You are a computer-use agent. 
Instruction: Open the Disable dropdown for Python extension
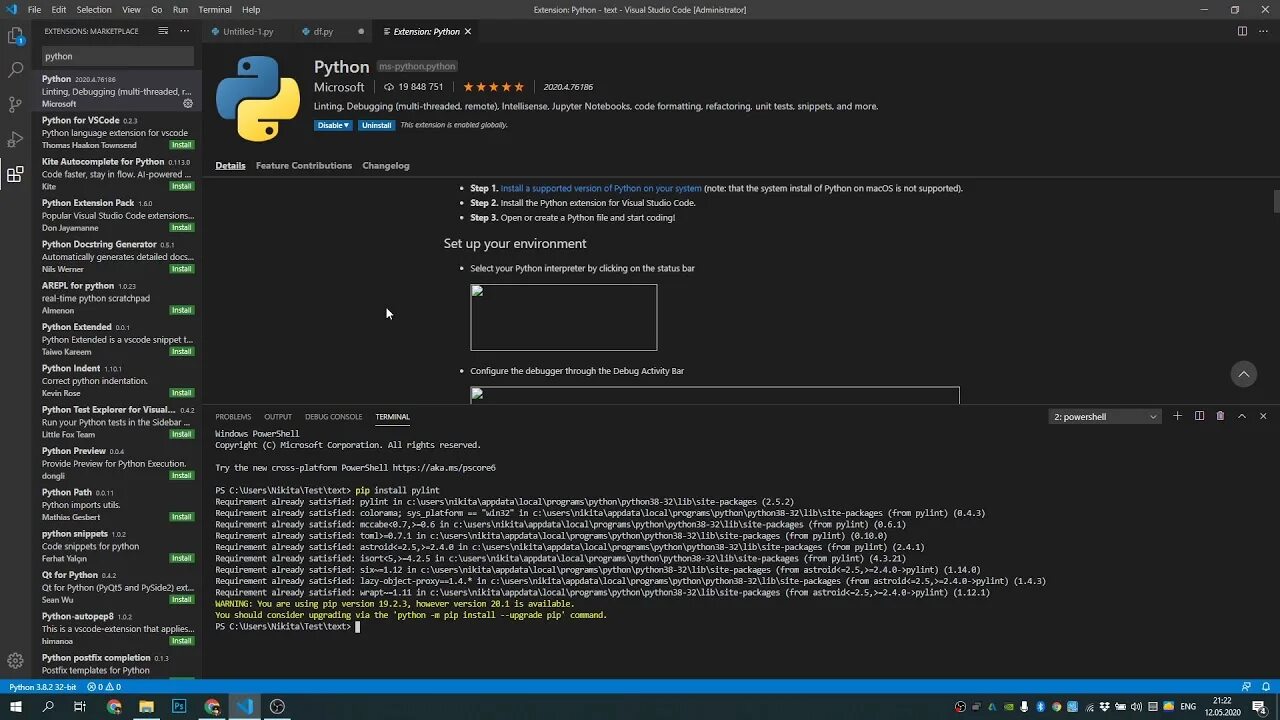(x=333, y=125)
